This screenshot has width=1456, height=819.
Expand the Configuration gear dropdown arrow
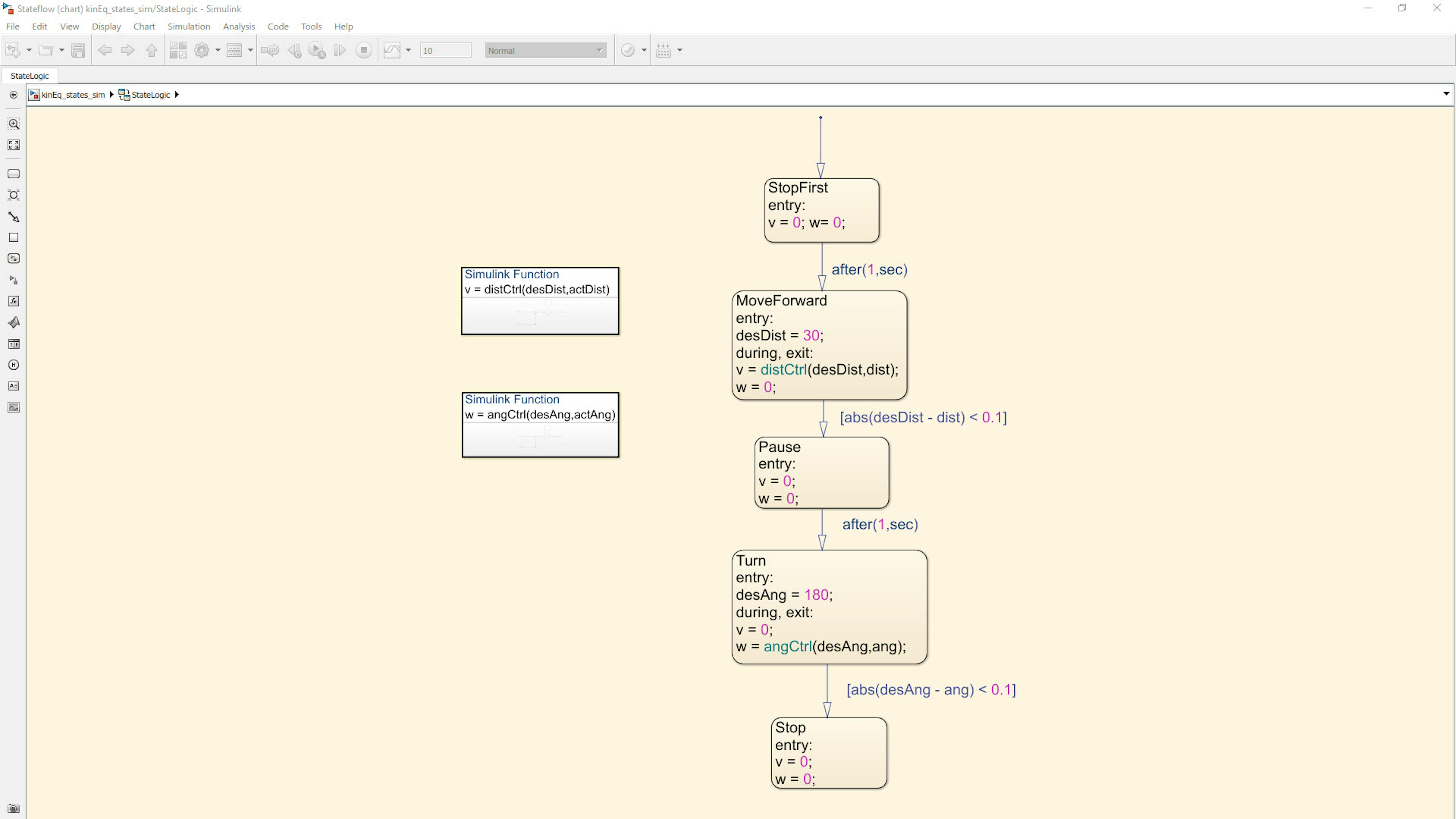point(218,50)
